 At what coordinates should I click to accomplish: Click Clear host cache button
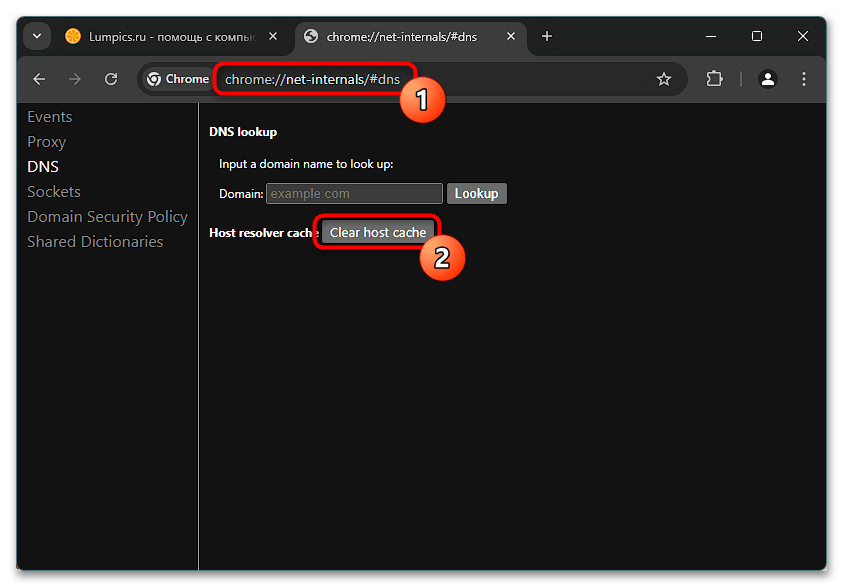[378, 232]
